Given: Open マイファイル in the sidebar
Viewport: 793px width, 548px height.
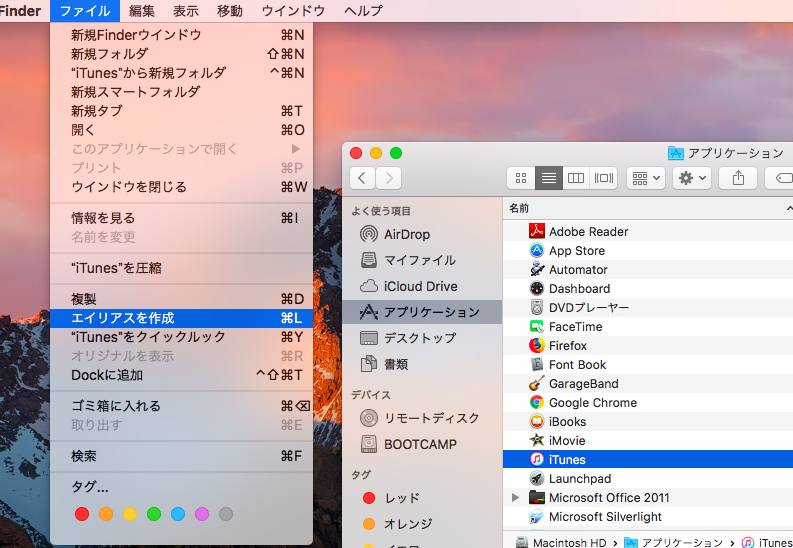Looking at the screenshot, I should click(422, 260).
